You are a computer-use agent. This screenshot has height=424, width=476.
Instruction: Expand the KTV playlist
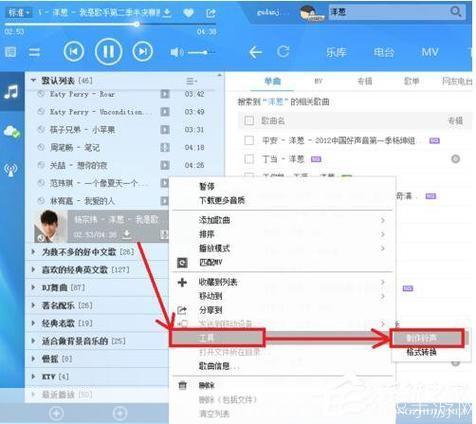(33, 377)
